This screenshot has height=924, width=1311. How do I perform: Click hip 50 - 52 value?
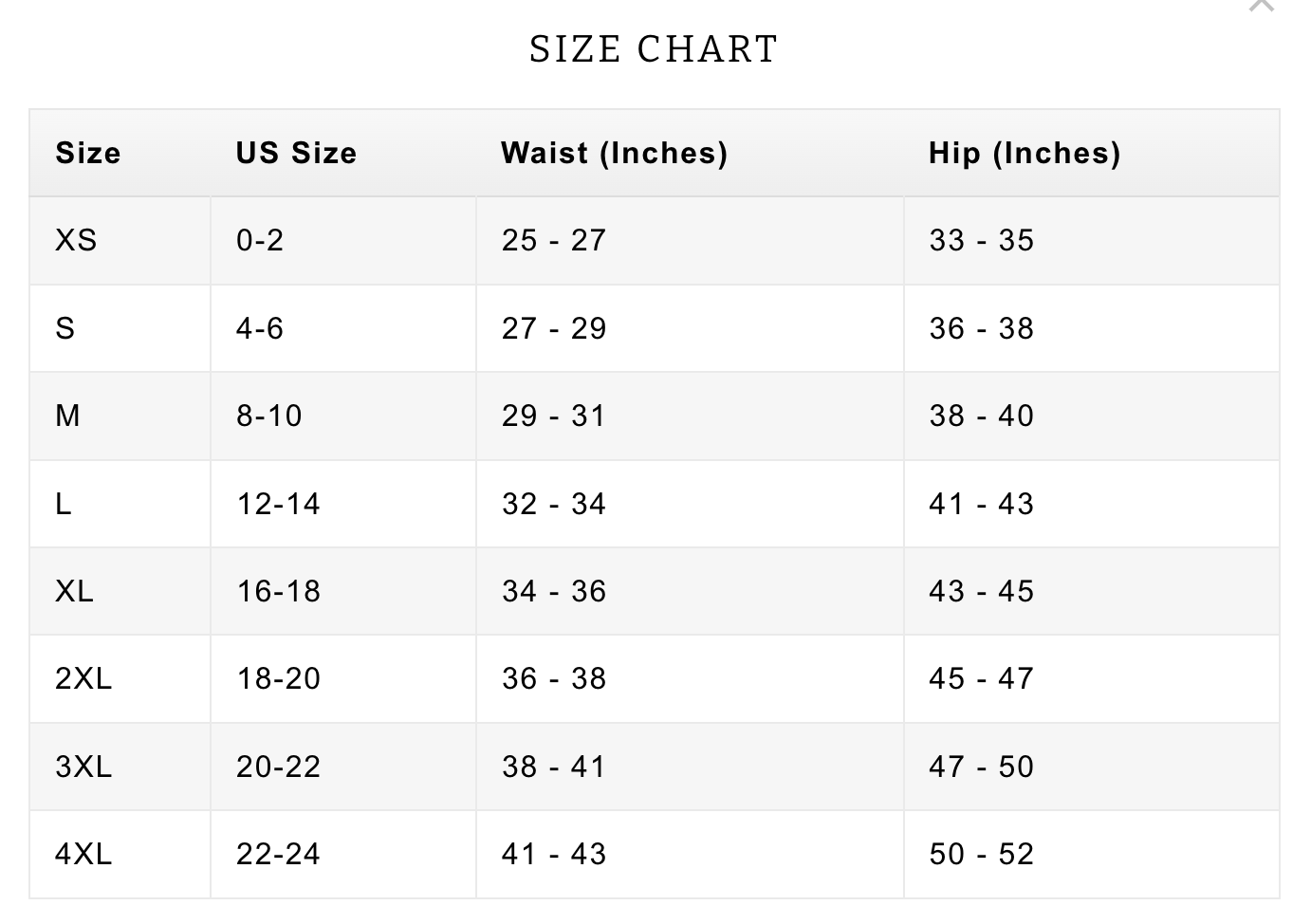[981, 854]
